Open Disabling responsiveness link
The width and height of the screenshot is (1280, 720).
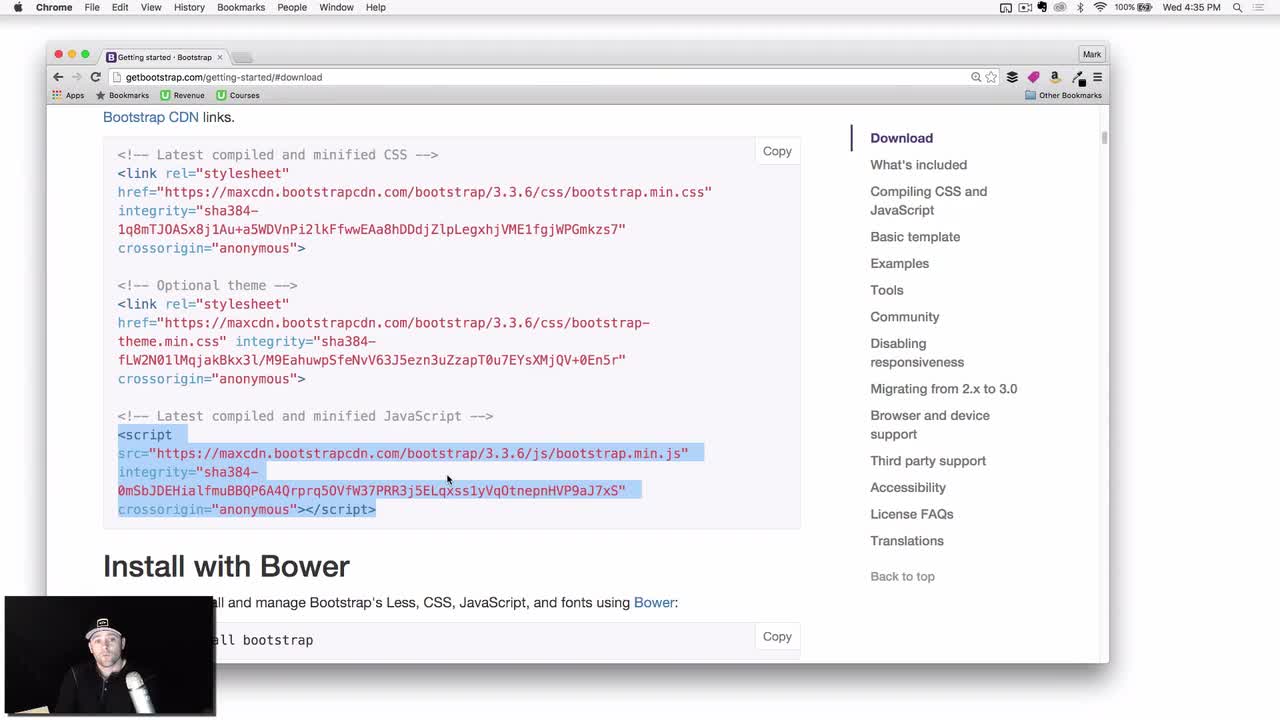pos(917,353)
